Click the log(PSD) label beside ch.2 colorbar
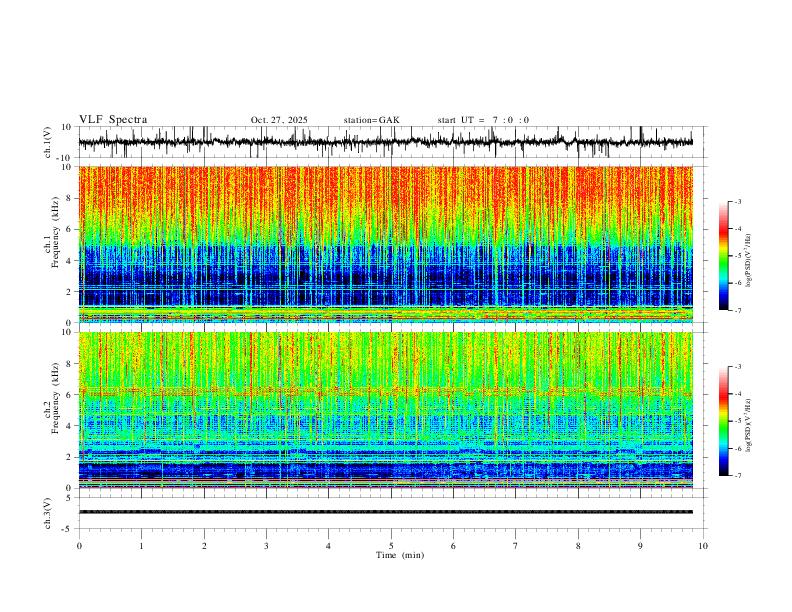The image size is (792, 612). tap(749, 425)
